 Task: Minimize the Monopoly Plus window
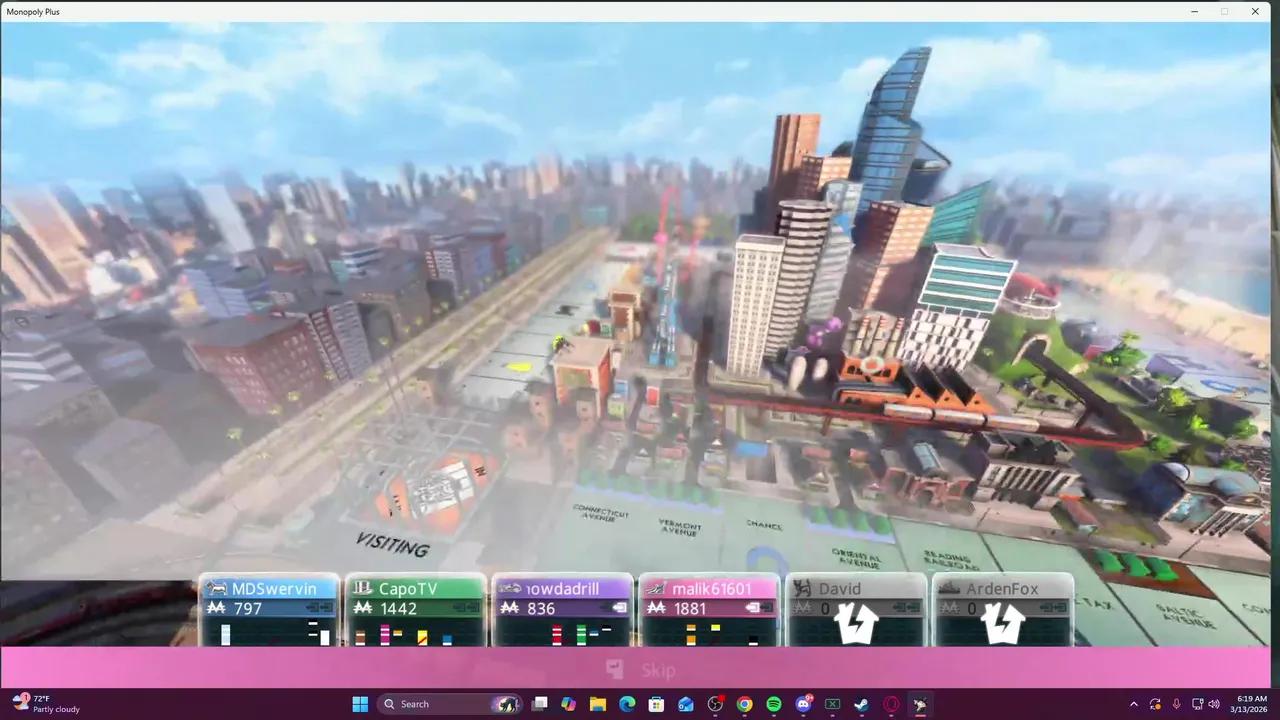1195,11
